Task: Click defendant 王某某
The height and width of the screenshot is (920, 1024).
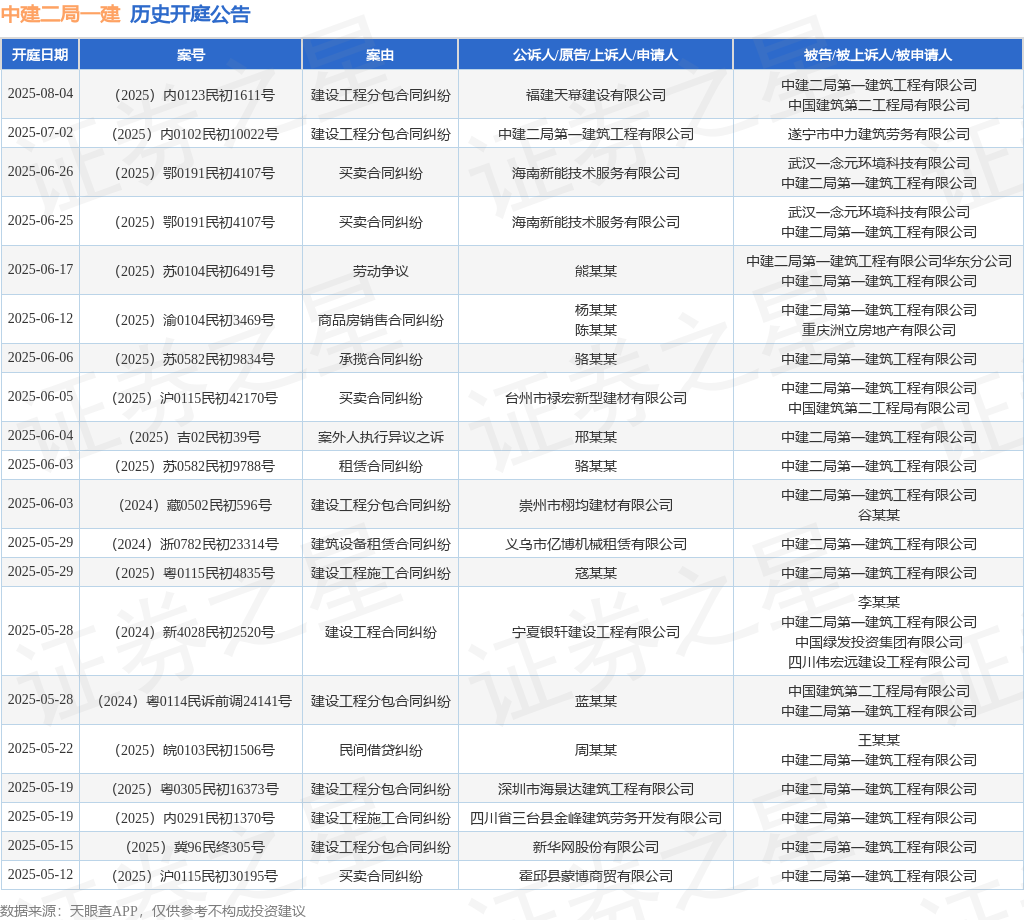Action: point(878,740)
